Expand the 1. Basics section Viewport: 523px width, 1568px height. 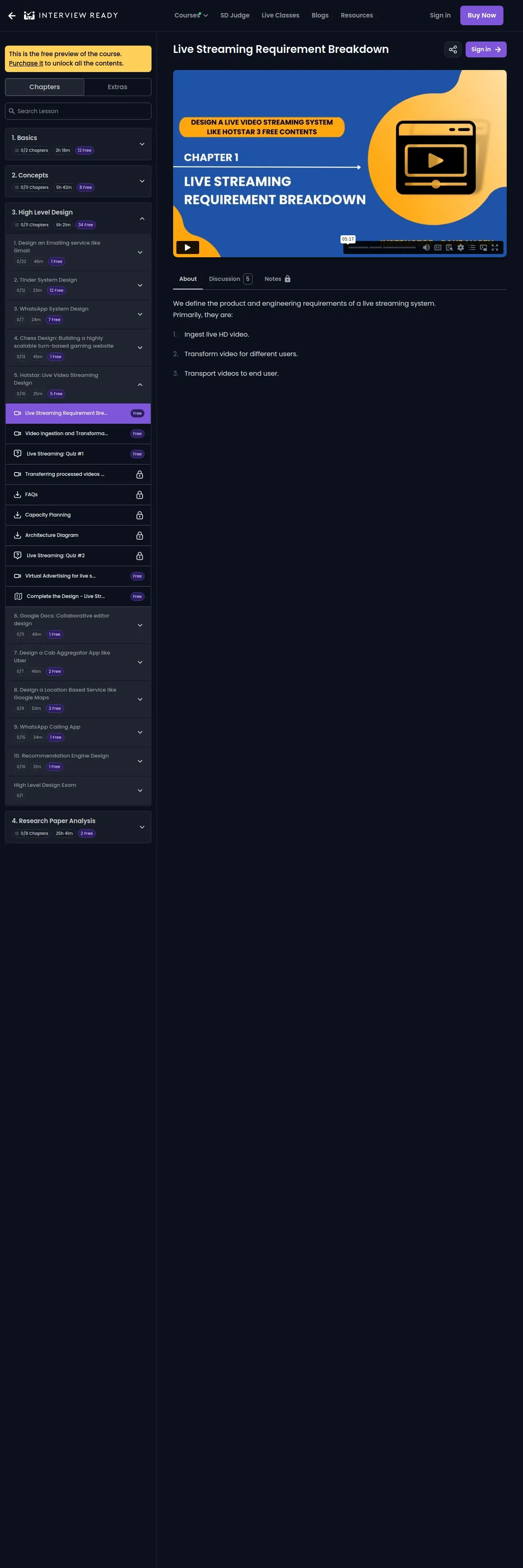click(78, 144)
